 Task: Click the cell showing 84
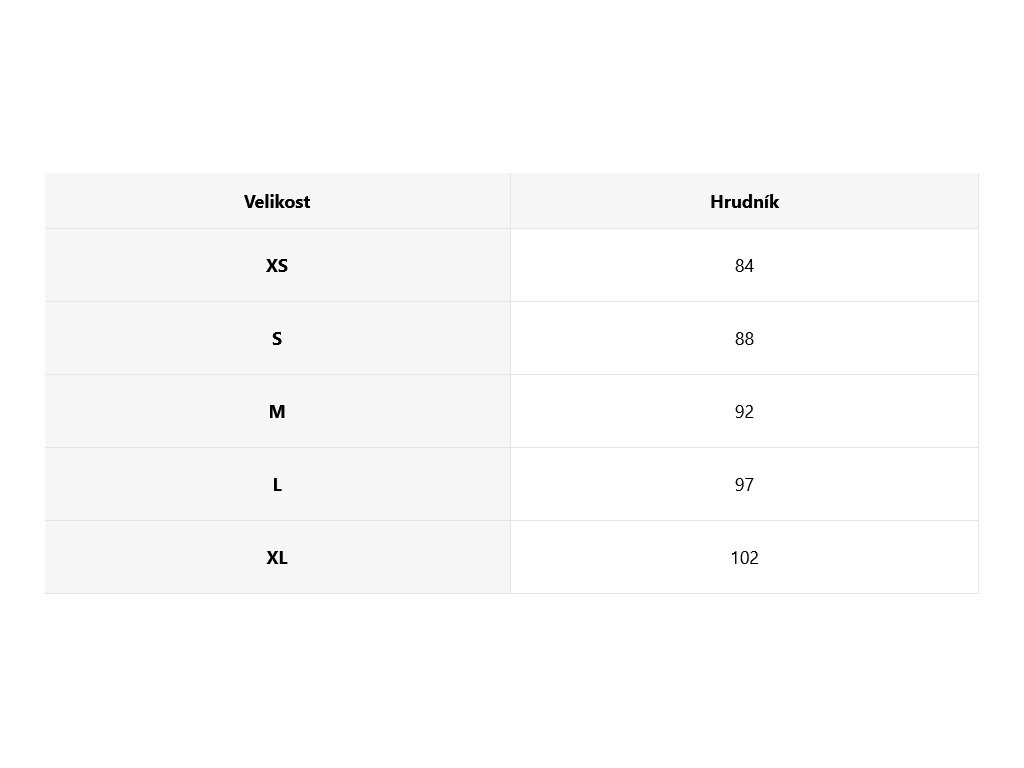pyautogui.click(x=744, y=266)
